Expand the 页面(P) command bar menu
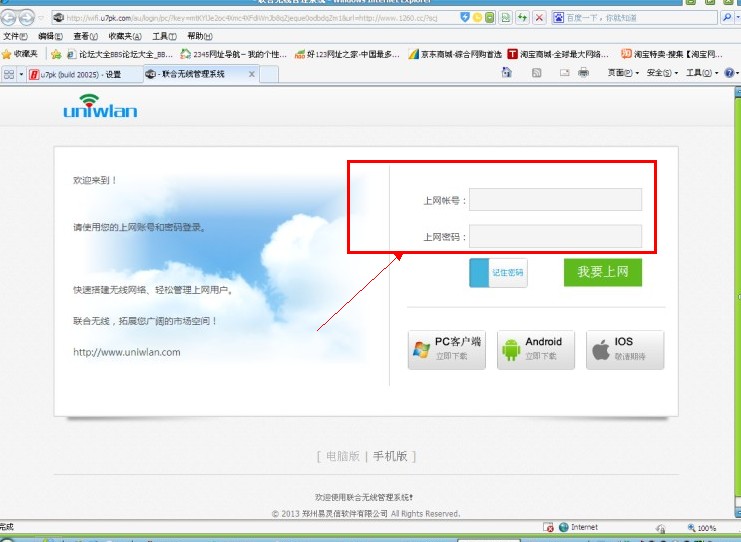 tap(623, 73)
